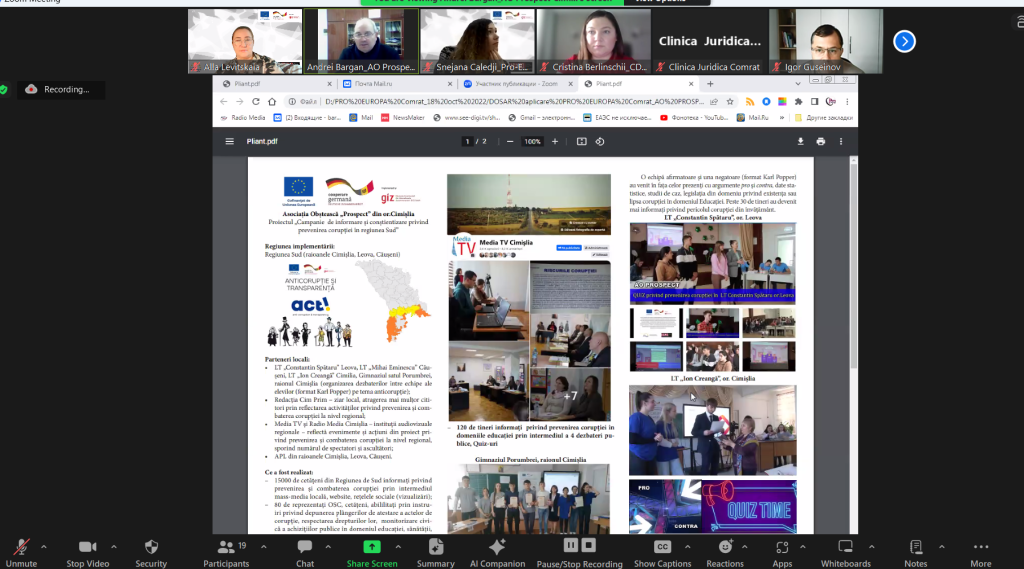Open the Security shield menu

[x=151, y=553]
